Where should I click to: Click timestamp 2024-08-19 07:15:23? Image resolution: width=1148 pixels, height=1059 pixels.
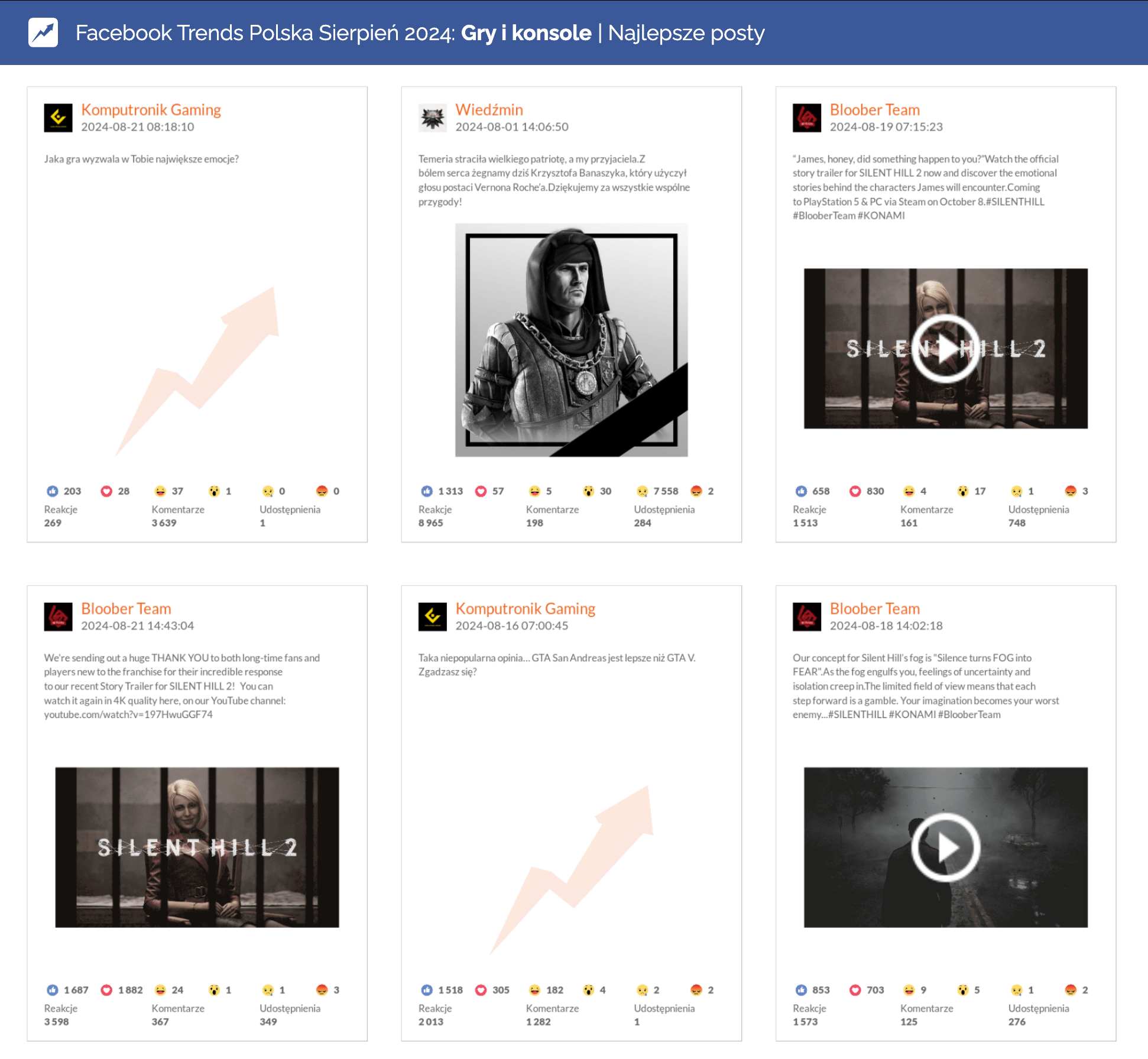(x=886, y=127)
